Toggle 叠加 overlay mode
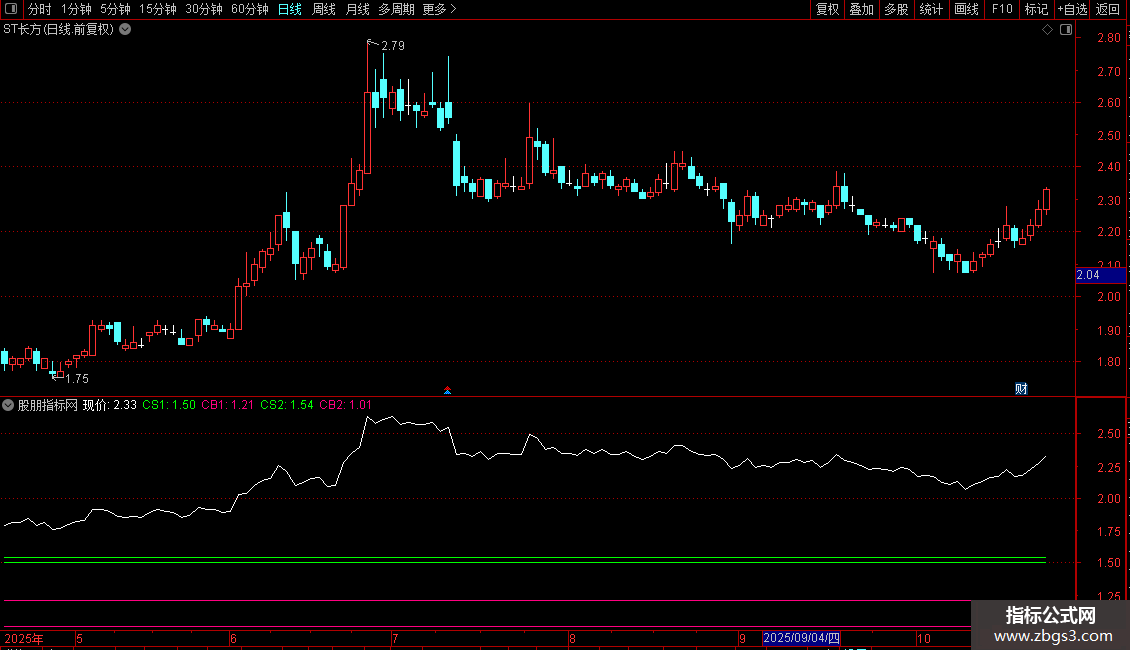Viewport: 1130px width, 650px height. coord(862,9)
